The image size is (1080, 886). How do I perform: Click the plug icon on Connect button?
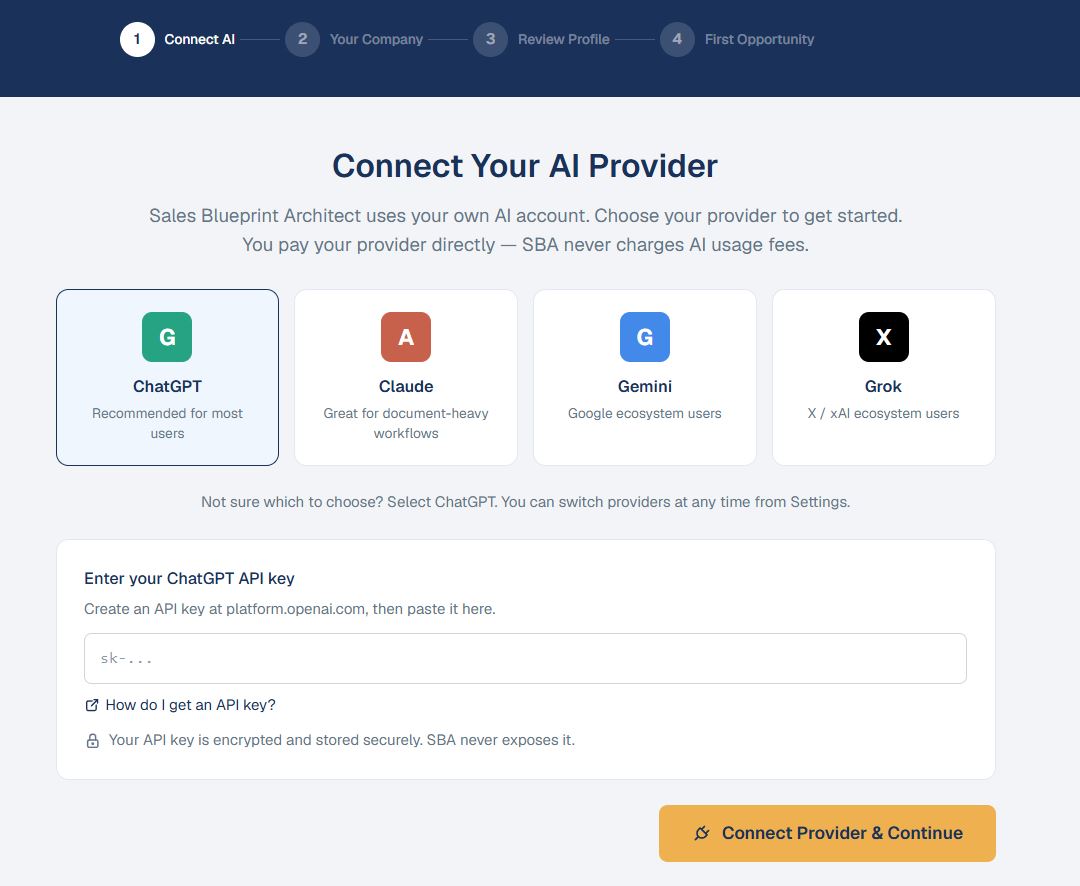pos(702,833)
